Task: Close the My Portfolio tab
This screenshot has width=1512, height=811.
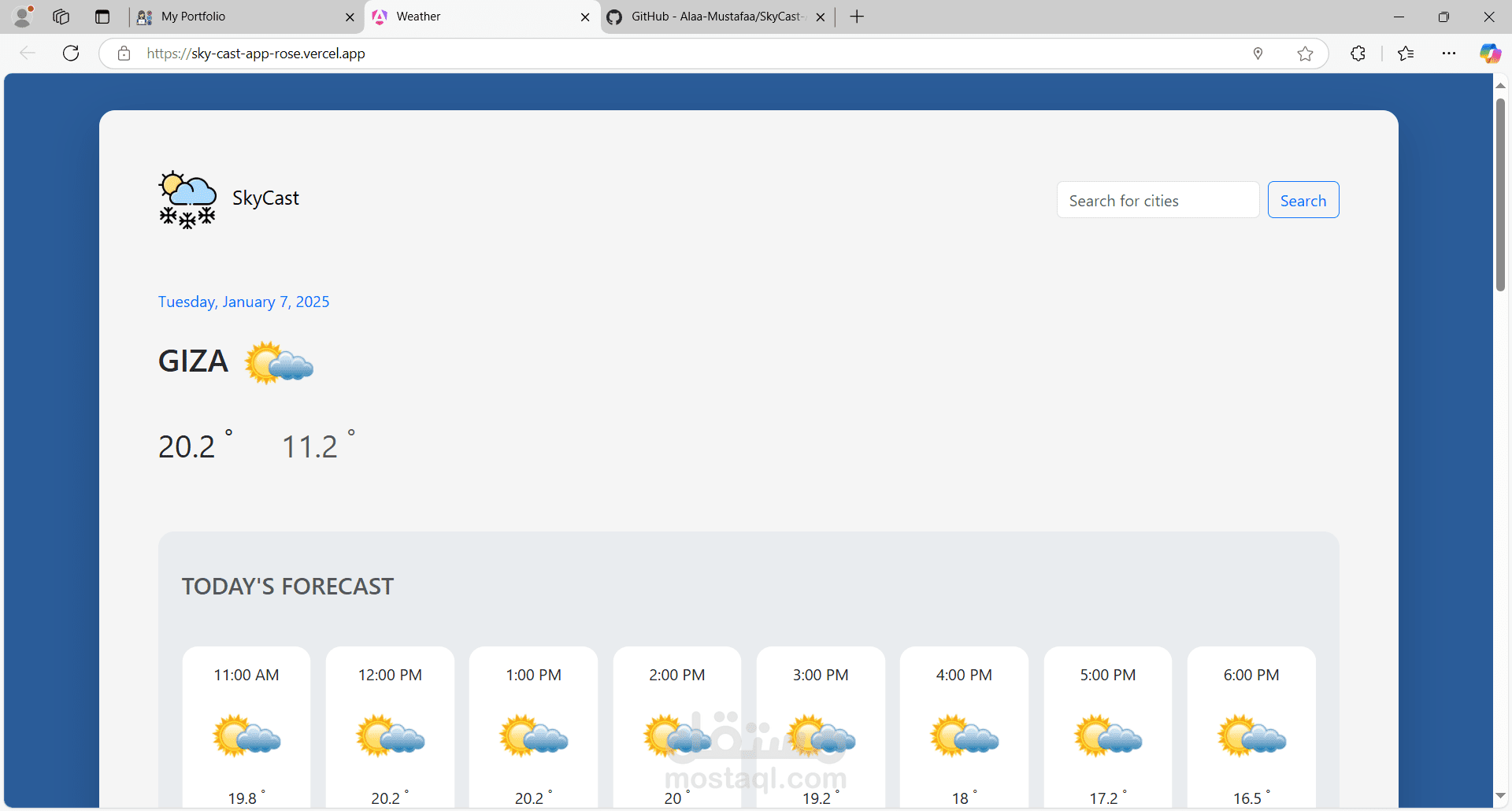Action: [x=350, y=17]
